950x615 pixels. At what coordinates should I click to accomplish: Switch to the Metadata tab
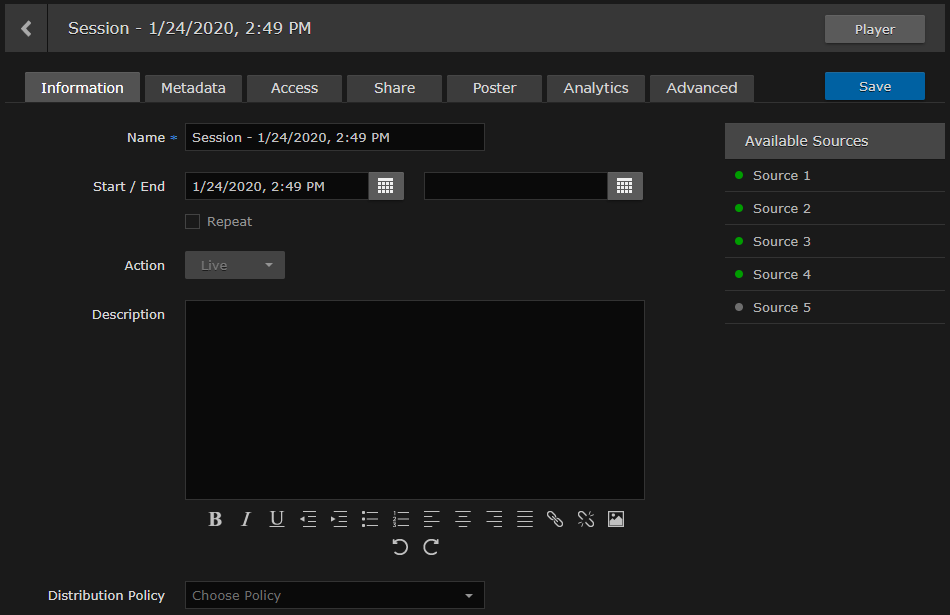(x=193, y=88)
